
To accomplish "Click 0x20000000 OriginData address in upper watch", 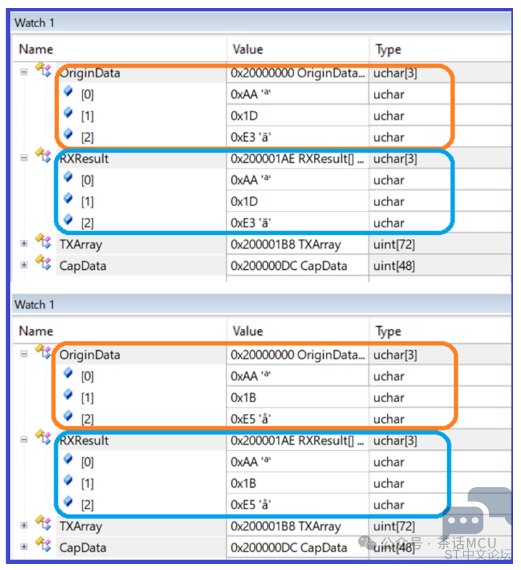I will coord(297,73).
